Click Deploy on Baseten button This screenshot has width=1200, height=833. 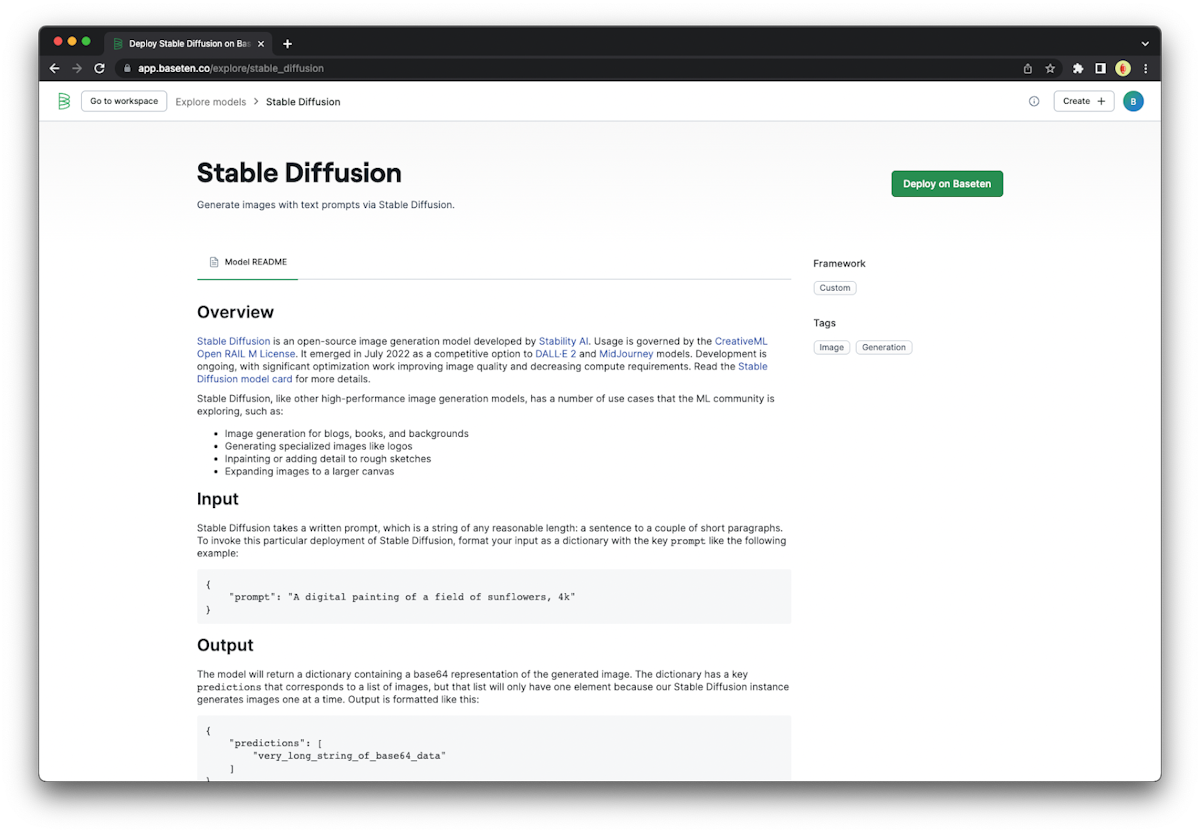click(947, 184)
